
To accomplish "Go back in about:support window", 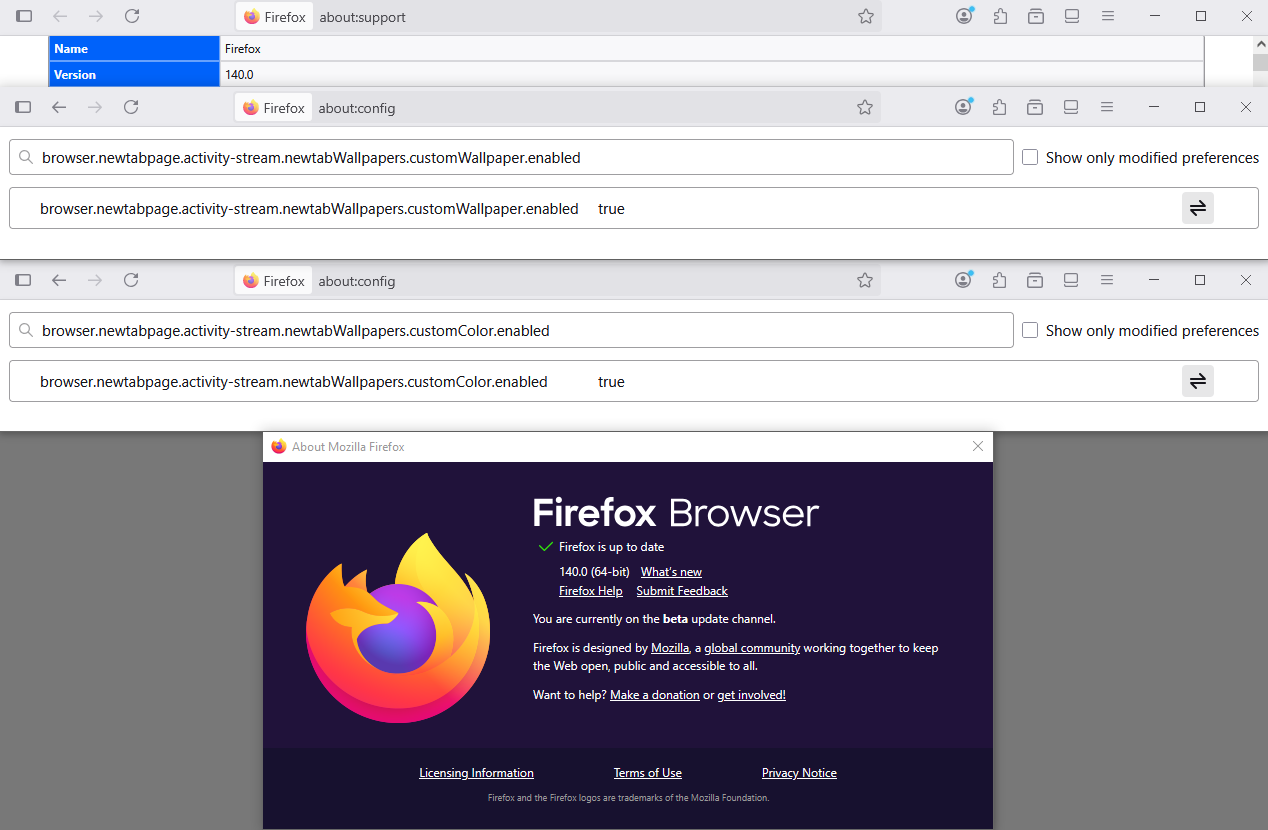I will (60, 16).
